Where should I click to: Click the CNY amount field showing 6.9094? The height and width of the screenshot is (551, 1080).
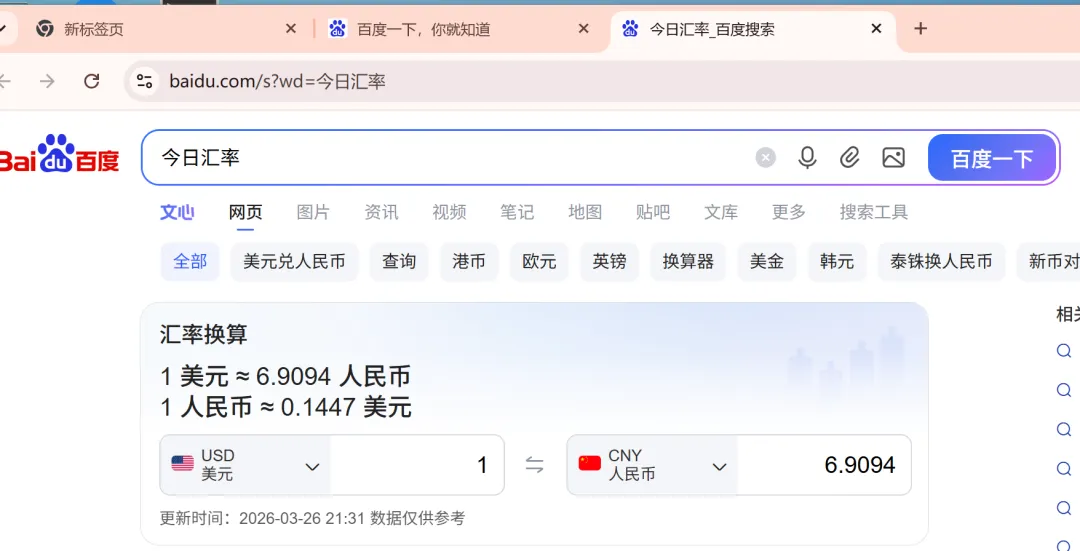pos(824,465)
